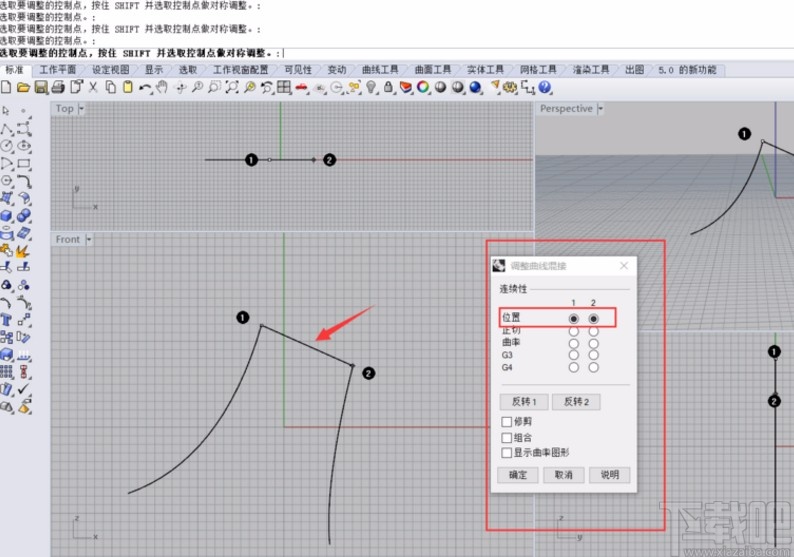Select the arrow pointer tool in the left sidebar
The image size is (794, 557).
6,110
